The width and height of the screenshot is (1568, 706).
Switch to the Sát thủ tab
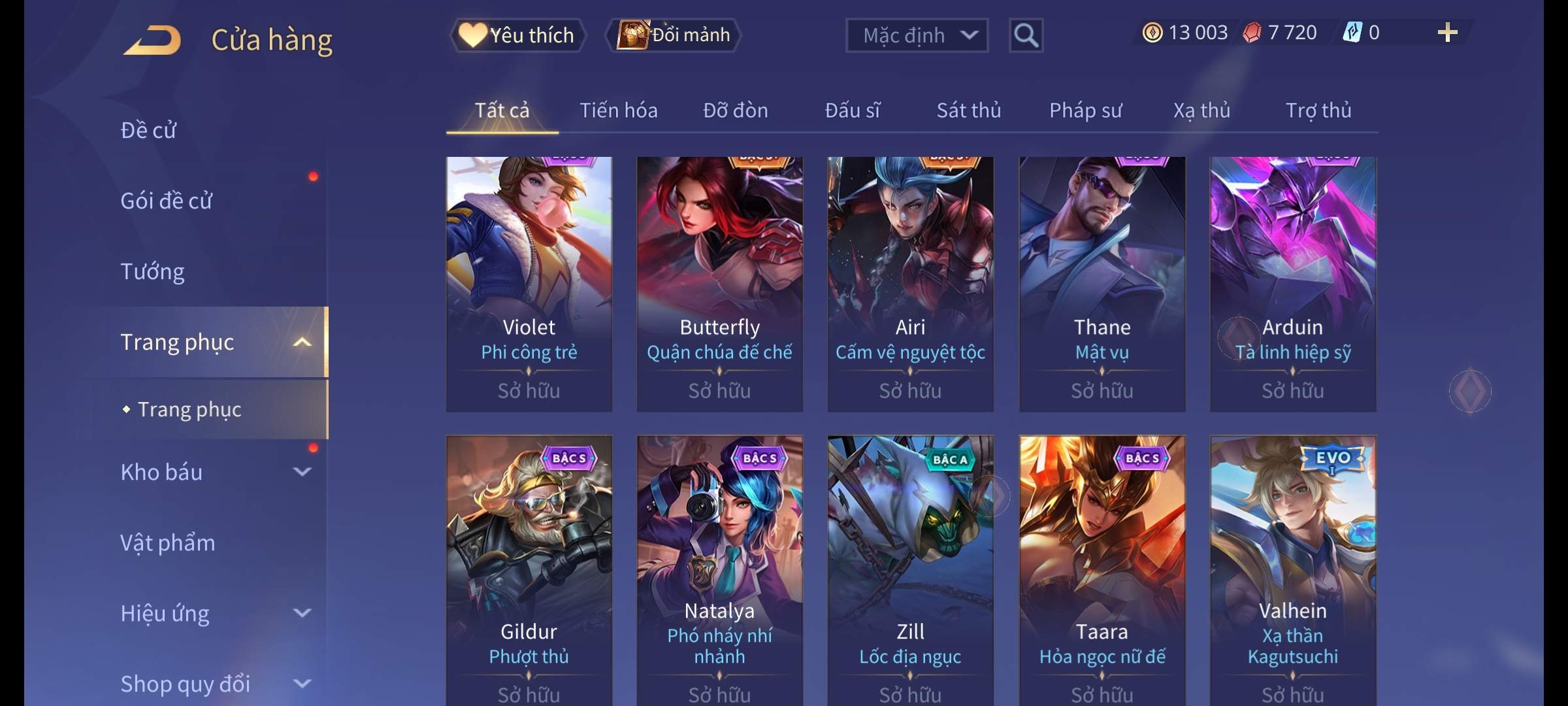(968, 110)
